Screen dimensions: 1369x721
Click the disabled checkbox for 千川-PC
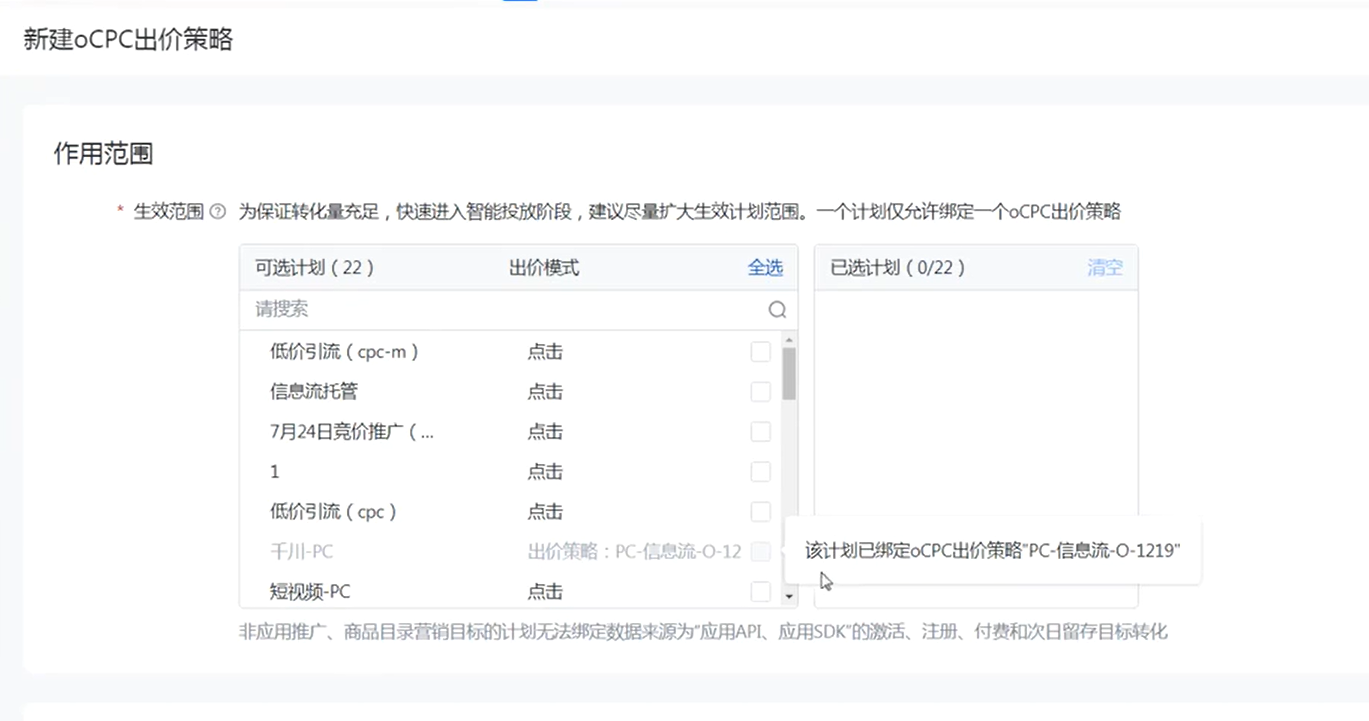pyautogui.click(x=761, y=552)
